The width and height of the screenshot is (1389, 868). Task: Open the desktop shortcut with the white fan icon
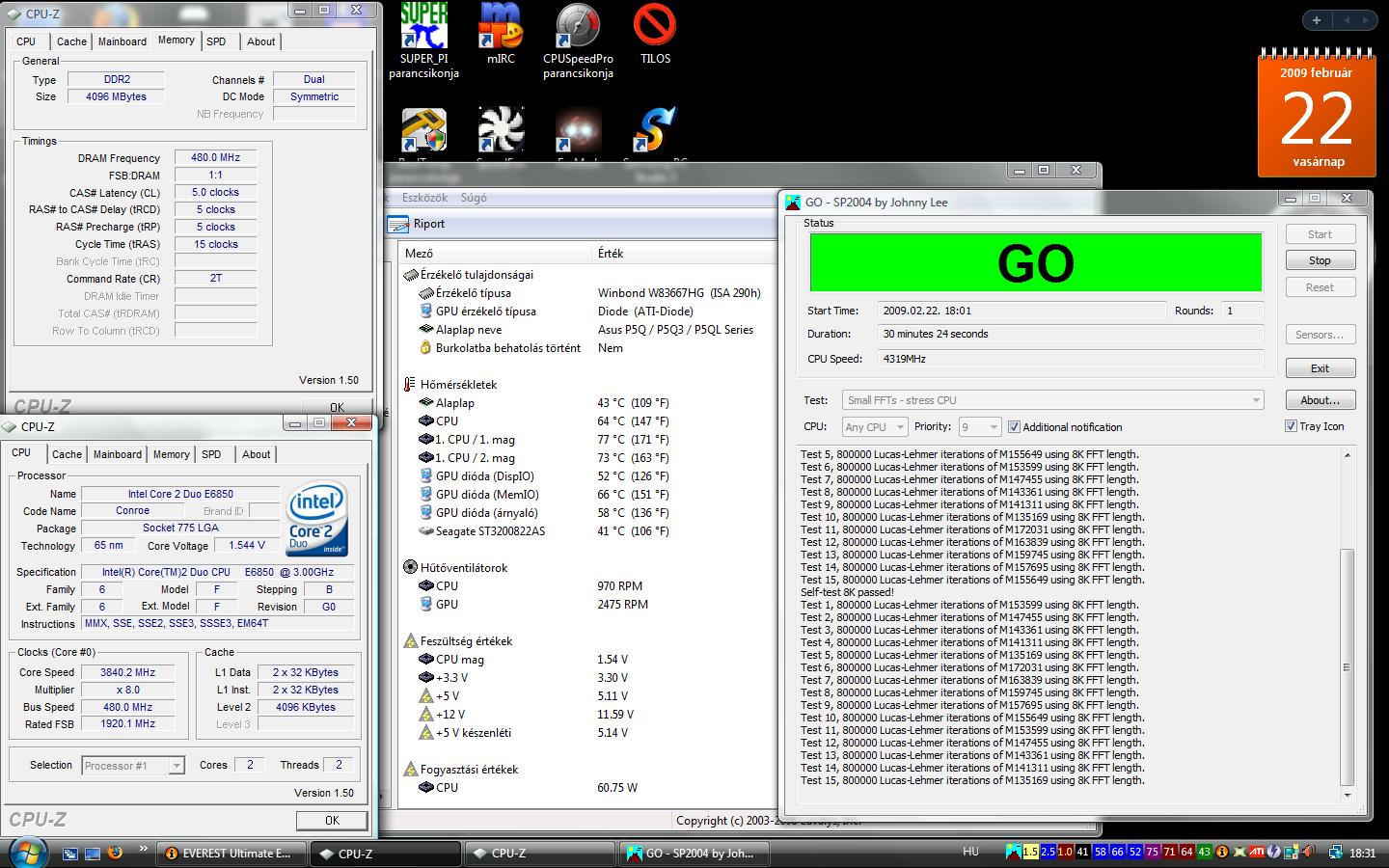pos(501,130)
